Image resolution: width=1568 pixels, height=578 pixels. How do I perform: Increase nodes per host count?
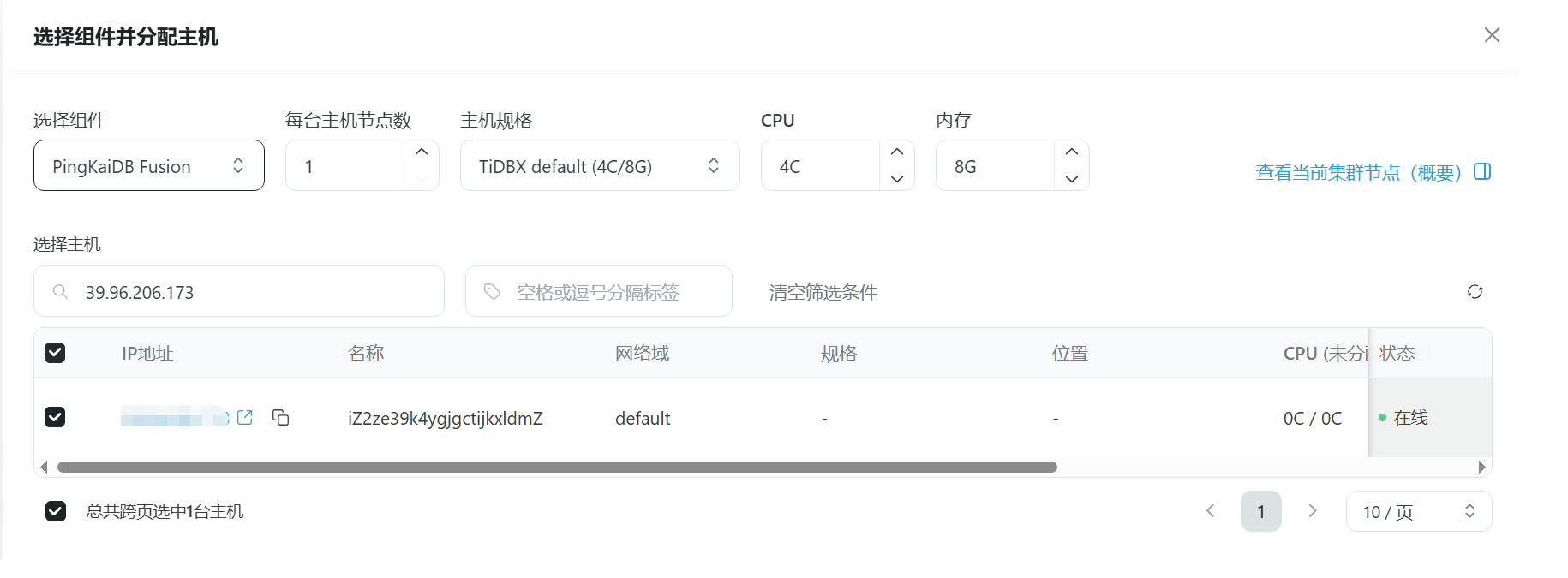tap(422, 152)
